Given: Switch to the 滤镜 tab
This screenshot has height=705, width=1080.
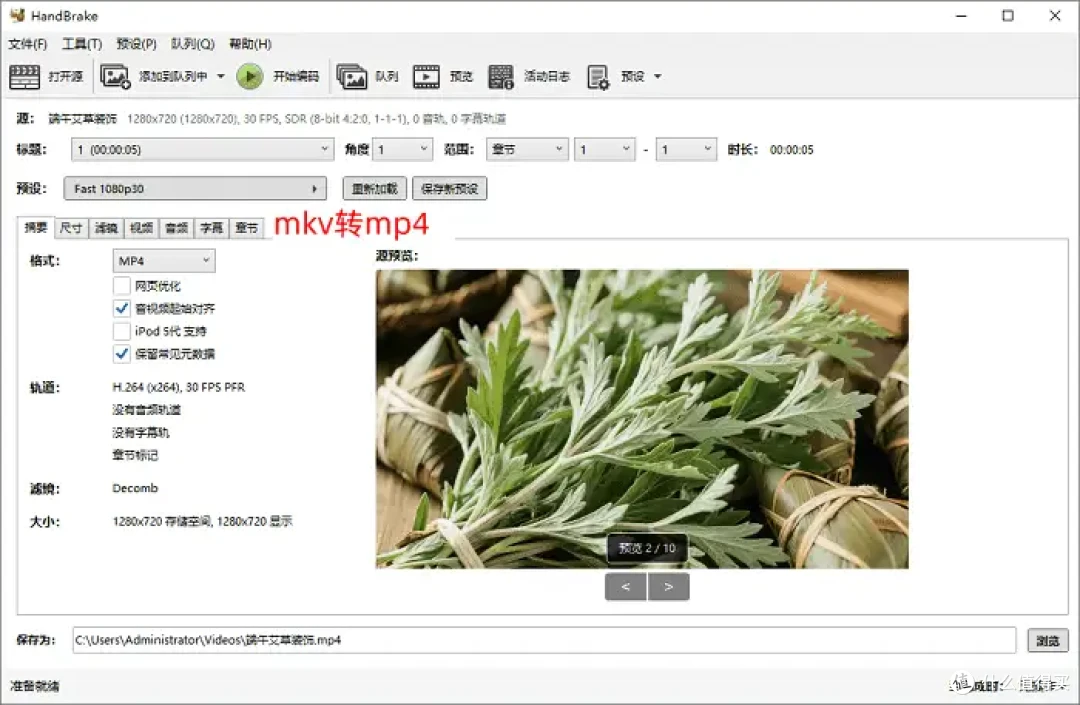Looking at the screenshot, I should click(106, 228).
